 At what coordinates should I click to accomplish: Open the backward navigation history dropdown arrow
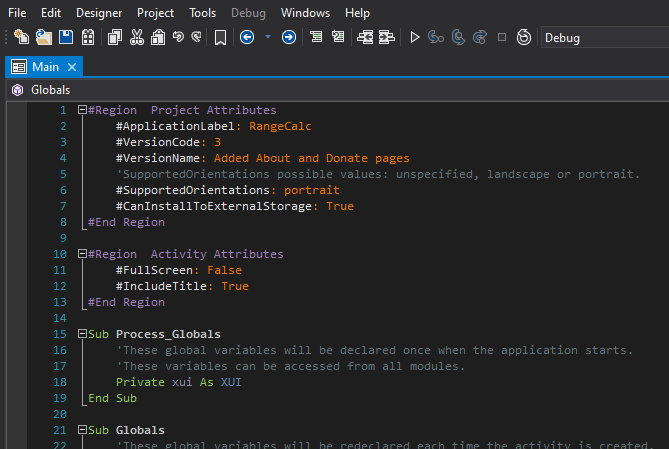tap(267, 37)
